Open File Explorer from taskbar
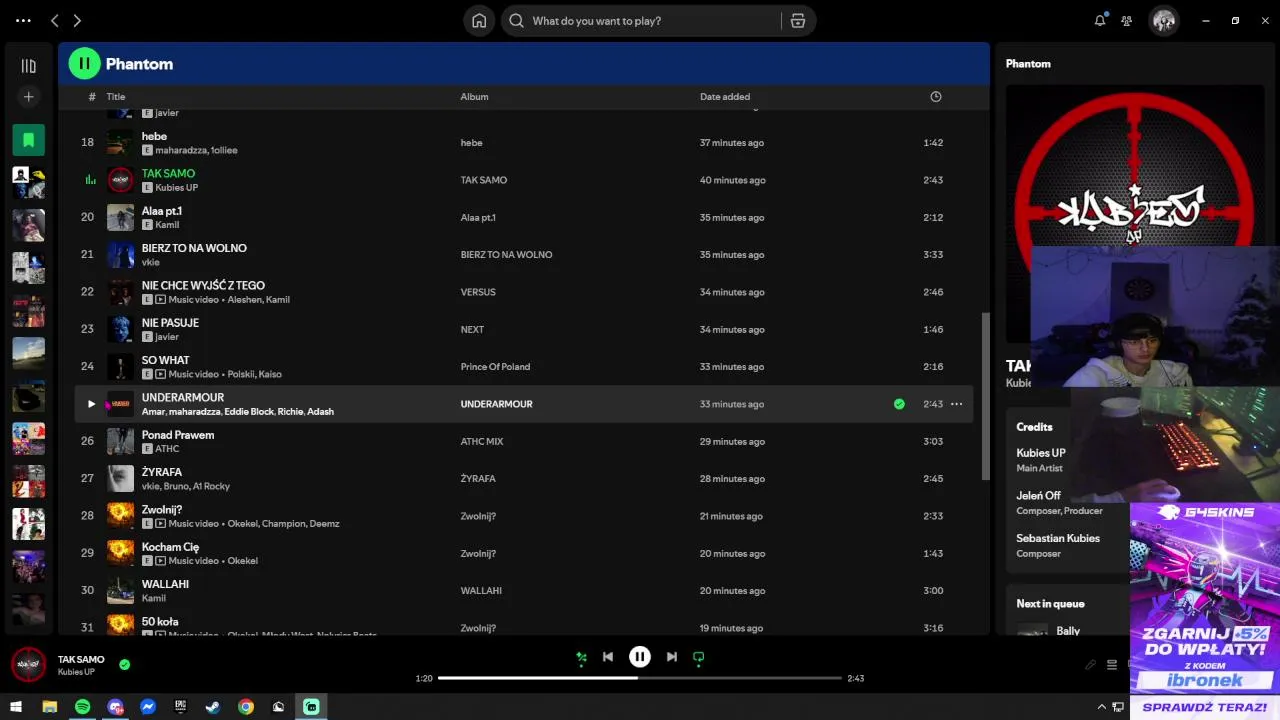Image resolution: width=1280 pixels, height=720 pixels. [49, 707]
